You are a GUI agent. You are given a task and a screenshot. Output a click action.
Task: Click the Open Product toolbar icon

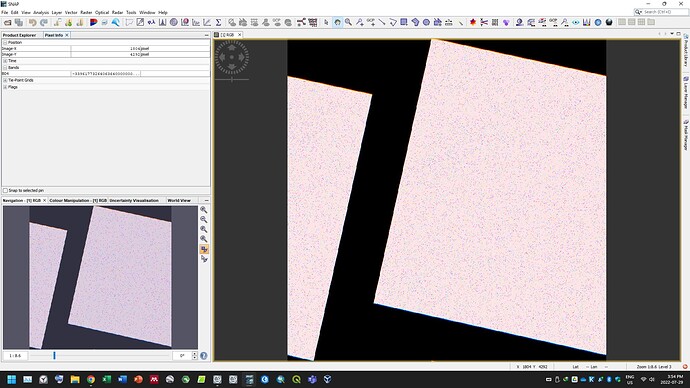tap(7, 22)
